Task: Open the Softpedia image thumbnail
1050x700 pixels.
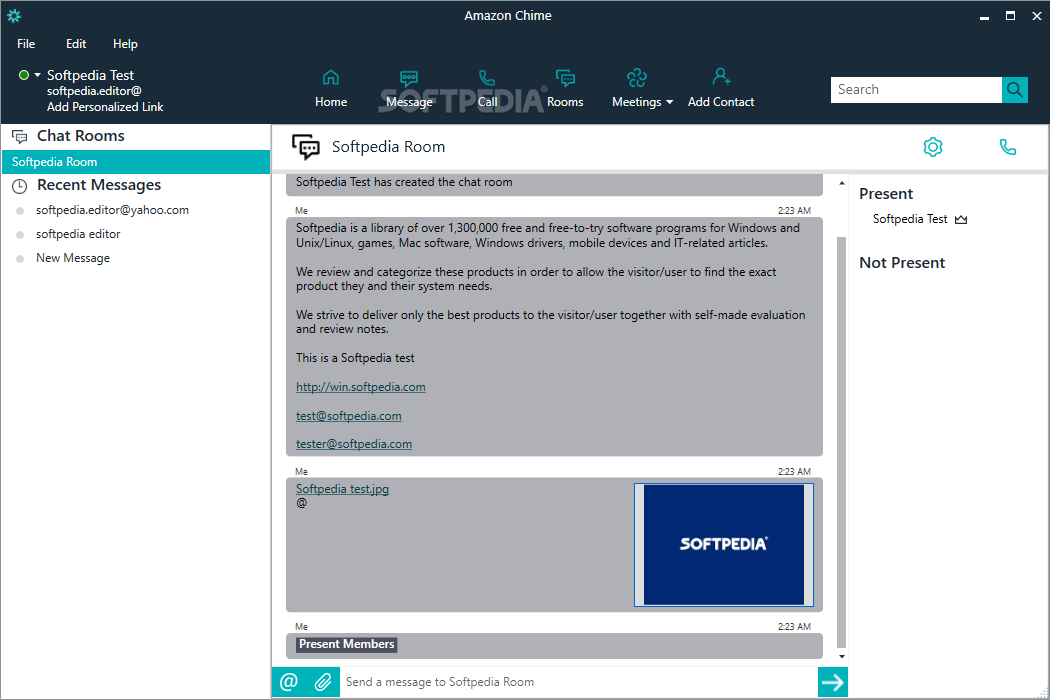Action: tap(724, 545)
